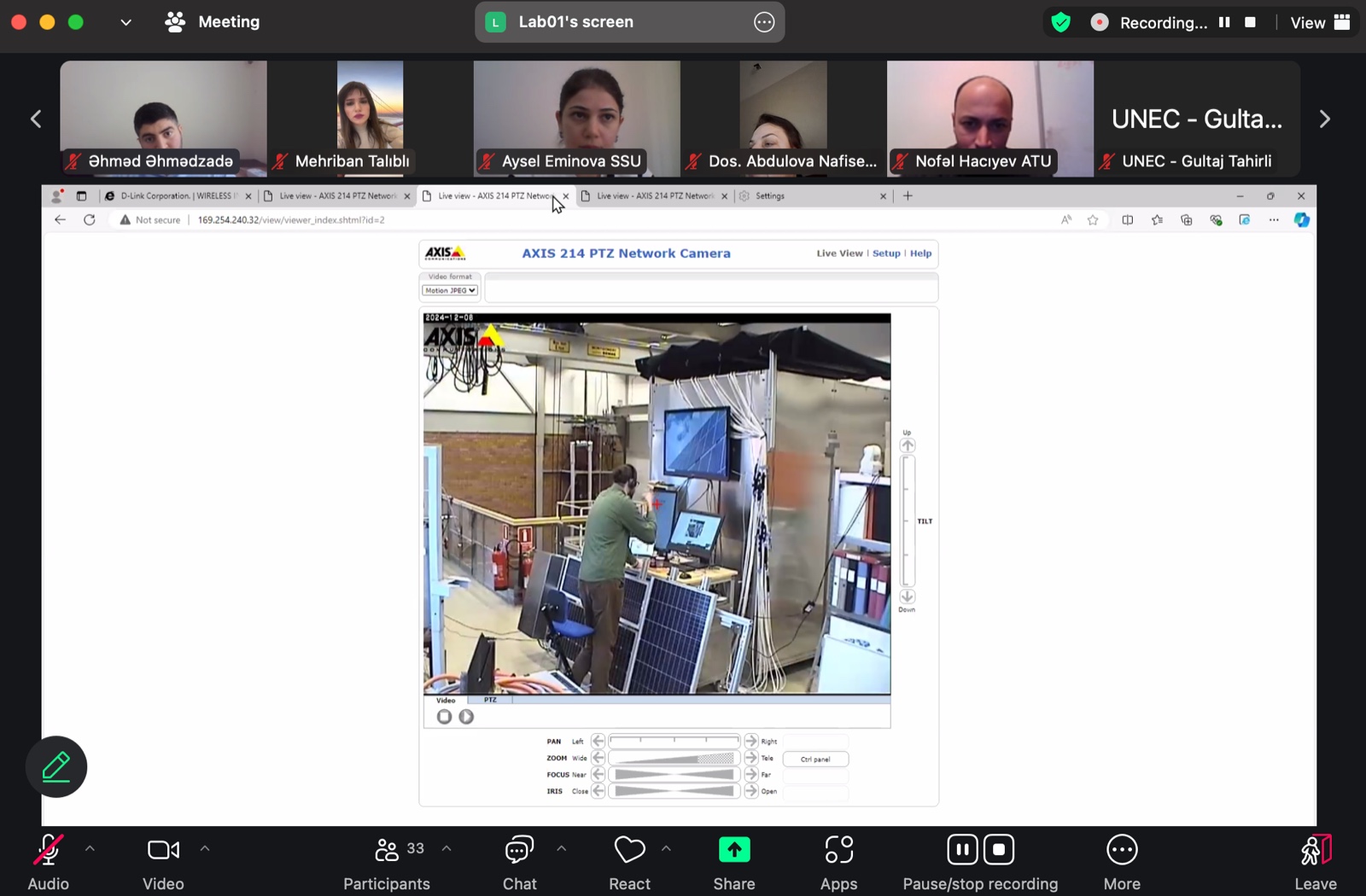Pause the recording in the bottom toolbar
The height and width of the screenshot is (896, 1366).
pos(962,850)
